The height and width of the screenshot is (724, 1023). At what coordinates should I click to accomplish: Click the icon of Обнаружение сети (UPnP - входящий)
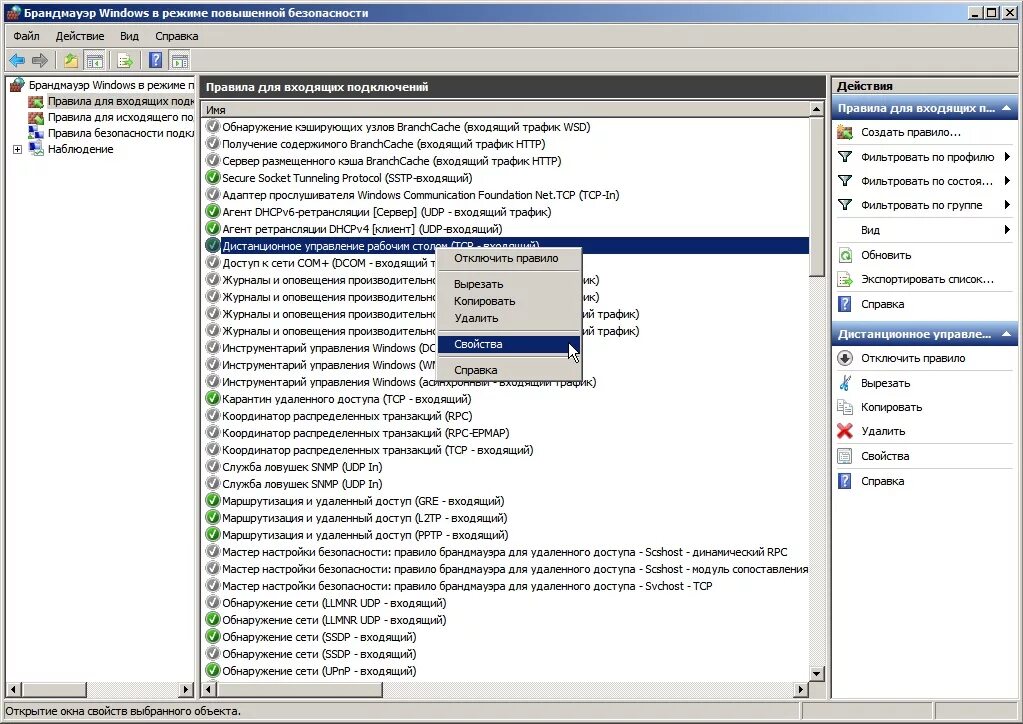(213, 671)
